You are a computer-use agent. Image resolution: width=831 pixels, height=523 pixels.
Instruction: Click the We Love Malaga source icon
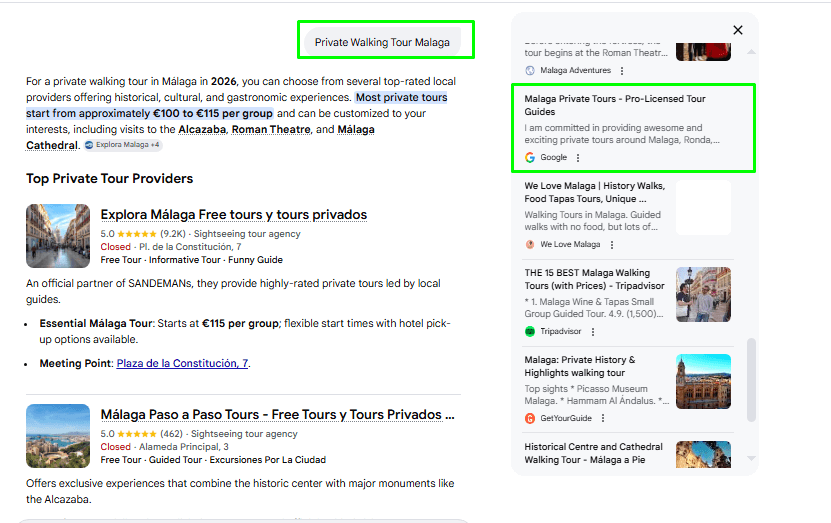[x=530, y=245]
